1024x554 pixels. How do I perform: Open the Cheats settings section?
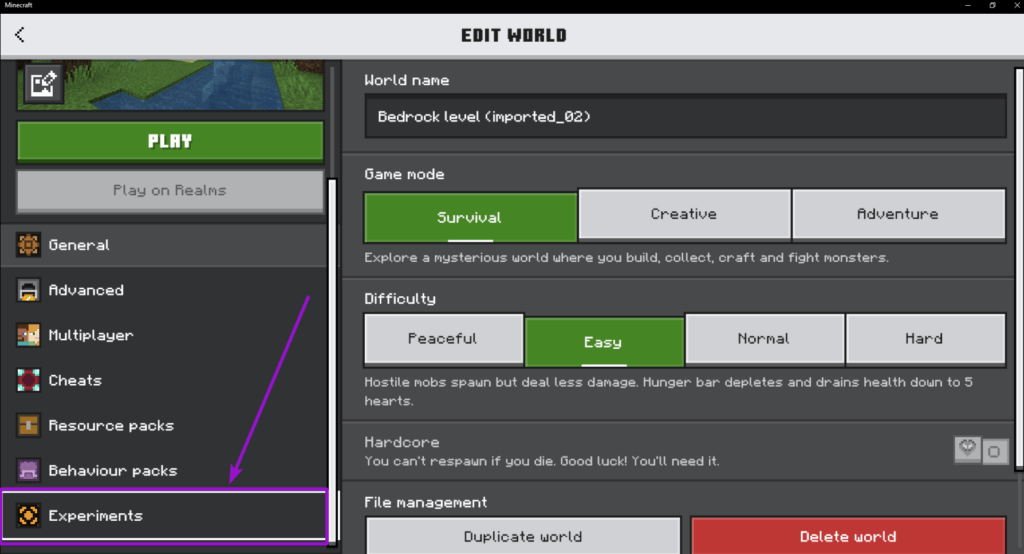163,380
